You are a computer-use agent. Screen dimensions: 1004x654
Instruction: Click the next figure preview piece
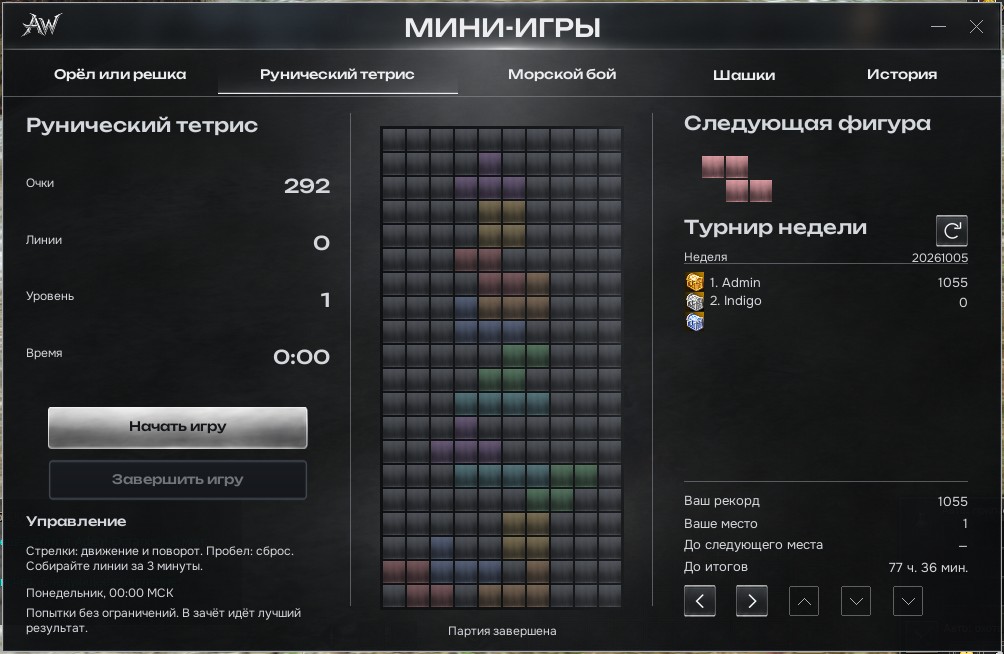pyautogui.click(x=736, y=179)
